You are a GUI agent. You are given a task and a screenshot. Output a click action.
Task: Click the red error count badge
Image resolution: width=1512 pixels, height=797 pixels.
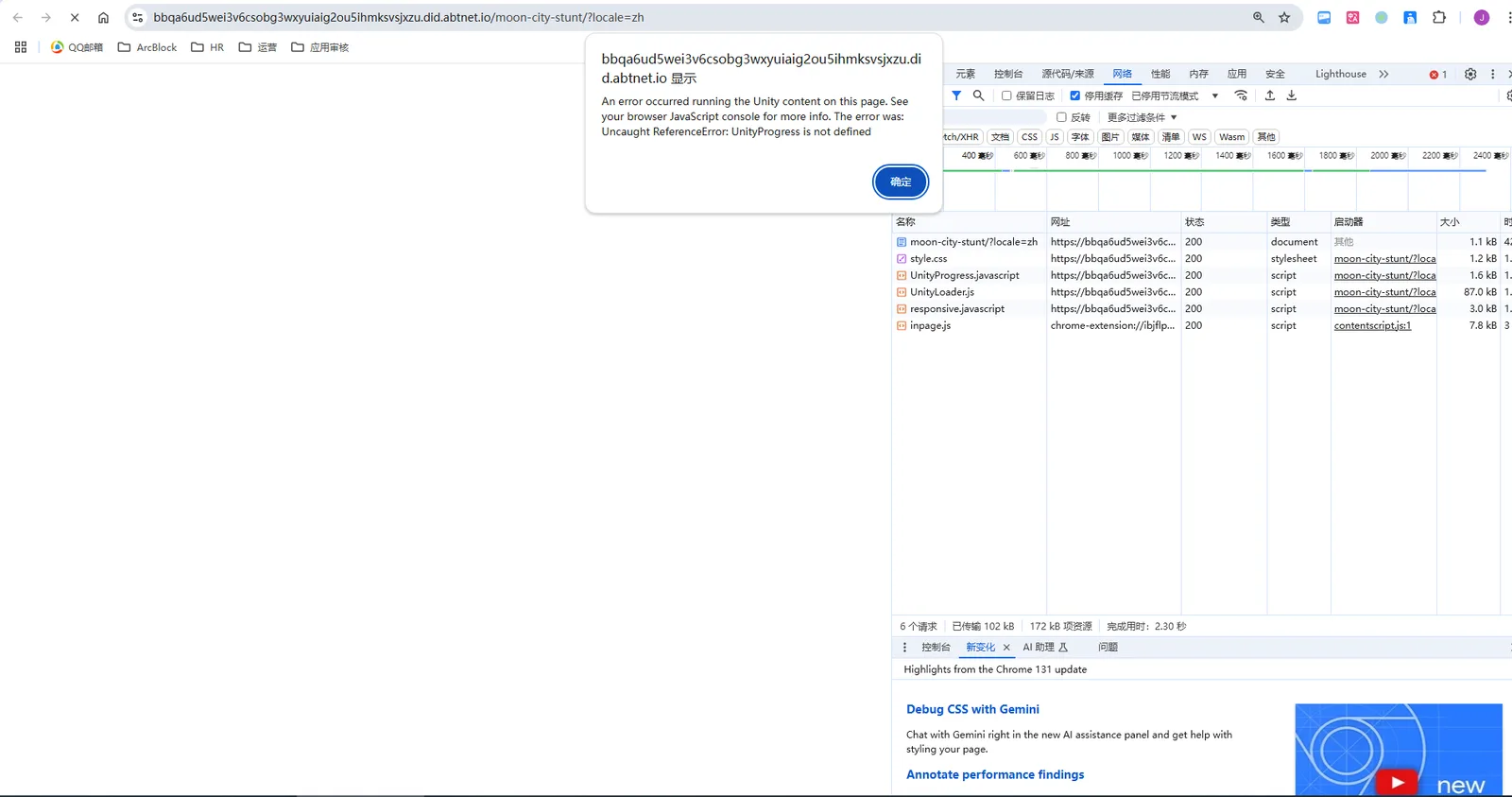coord(1438,75)
